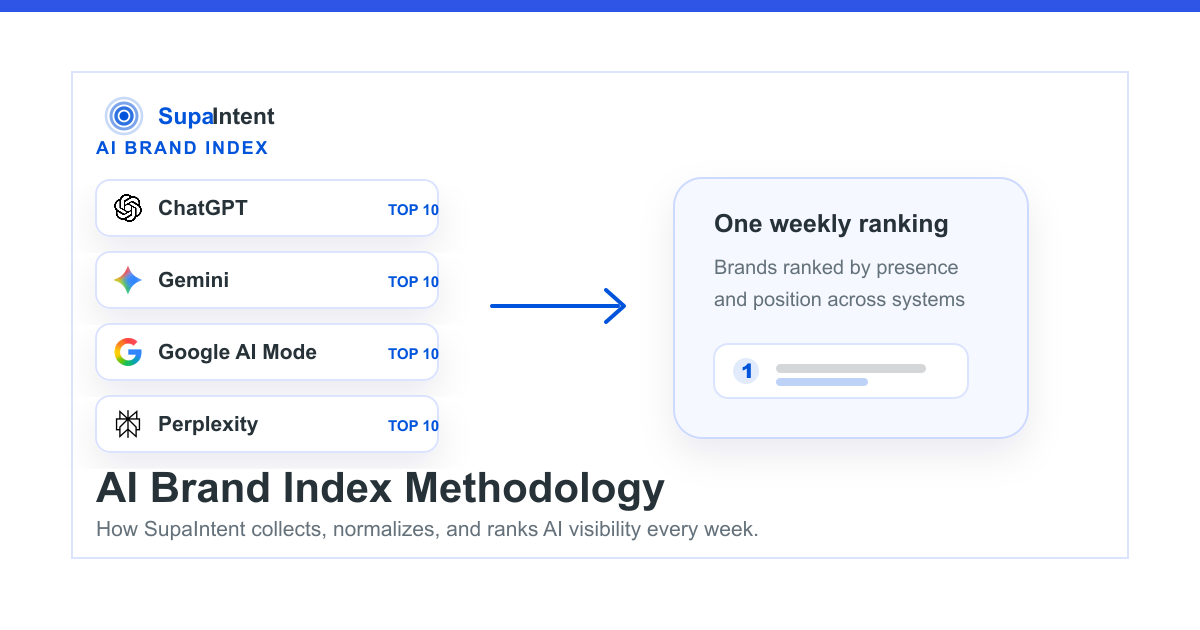Click the AI Brand Index Methodology title
The height and width of the screenshot is (630, 1200).
click(380, 488)
